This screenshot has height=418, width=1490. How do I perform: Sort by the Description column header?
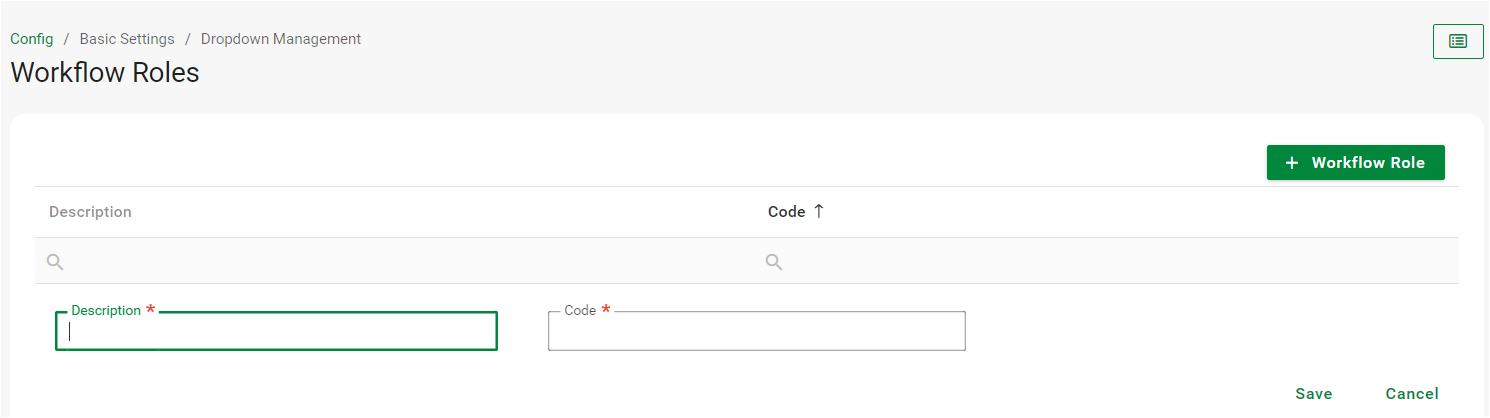point(90,212)
